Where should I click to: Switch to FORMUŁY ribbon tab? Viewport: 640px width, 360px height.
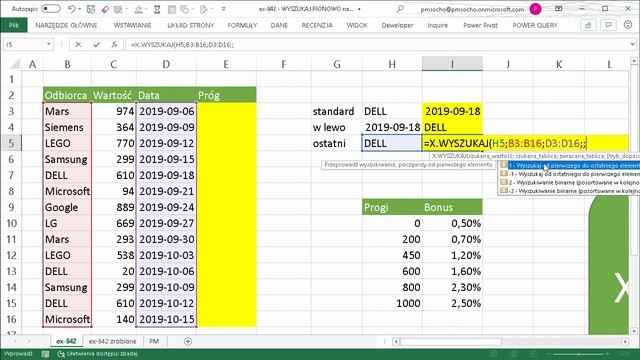(242, 25)
